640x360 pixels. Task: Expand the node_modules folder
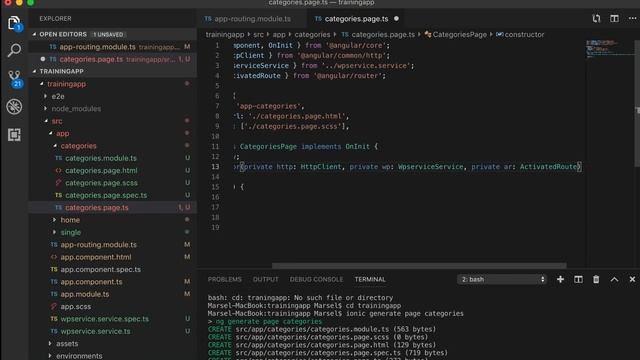(x=45, y=109)
